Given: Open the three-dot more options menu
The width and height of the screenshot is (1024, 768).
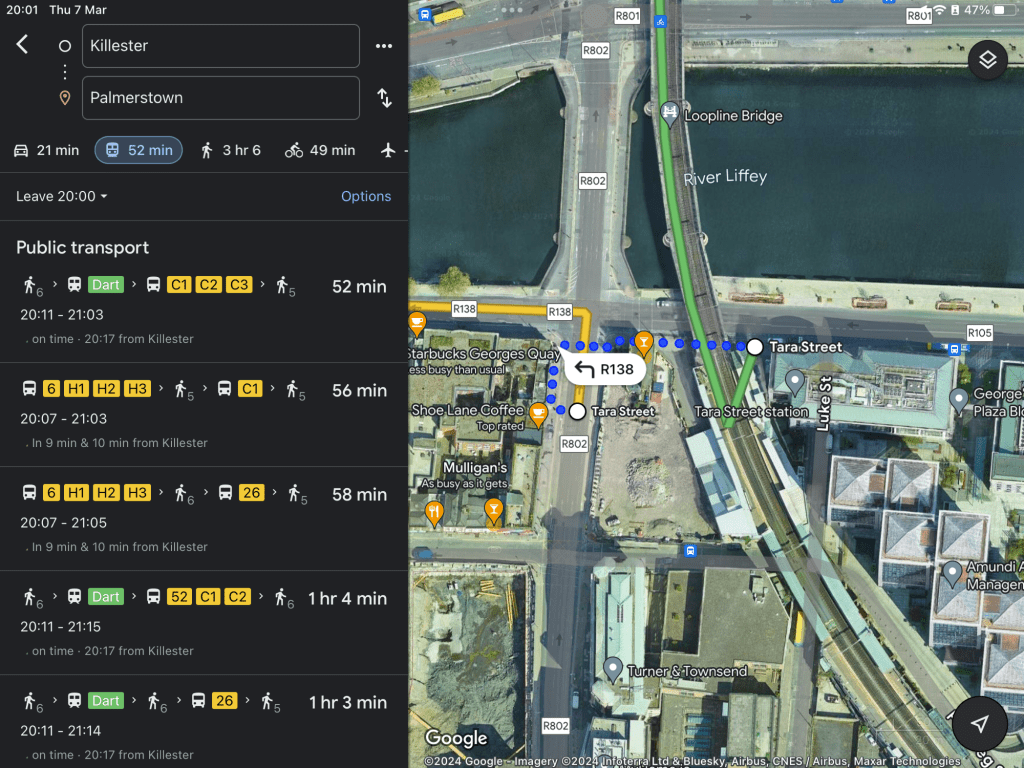Looking at the screenshot, I should pyautogui.click(x=384, y=46).
